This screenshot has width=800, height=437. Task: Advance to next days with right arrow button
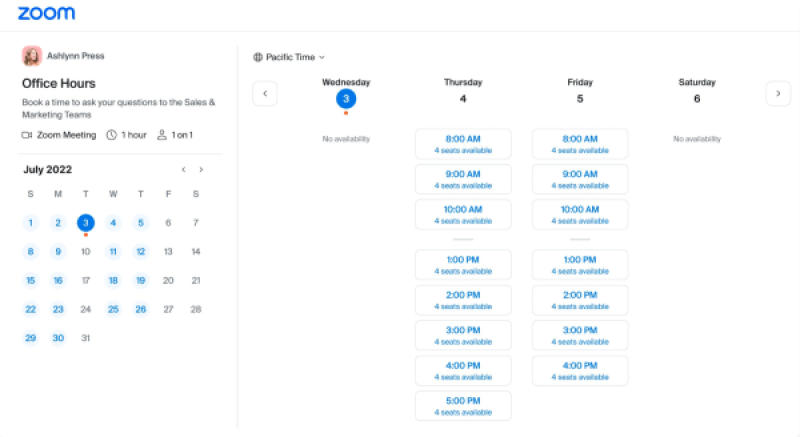point(778,93)
